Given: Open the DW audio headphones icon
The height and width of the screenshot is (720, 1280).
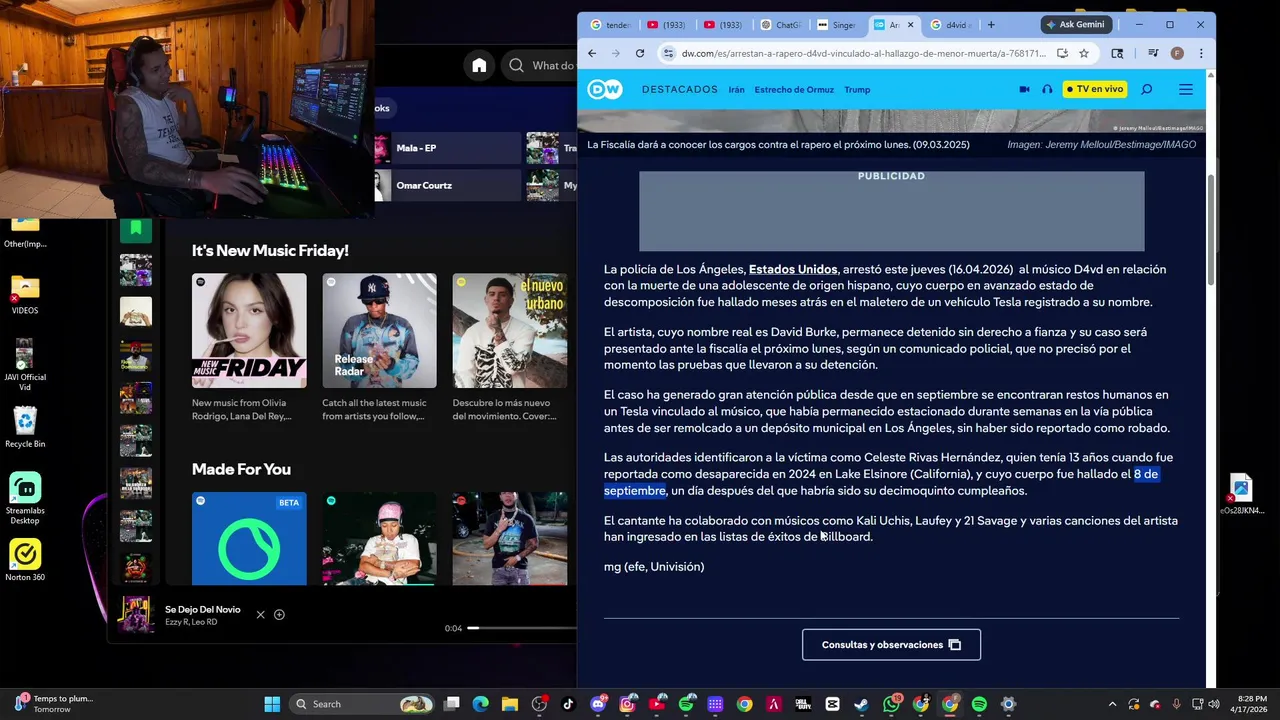Looking at the screenshot, I should tap(1047, 89).
